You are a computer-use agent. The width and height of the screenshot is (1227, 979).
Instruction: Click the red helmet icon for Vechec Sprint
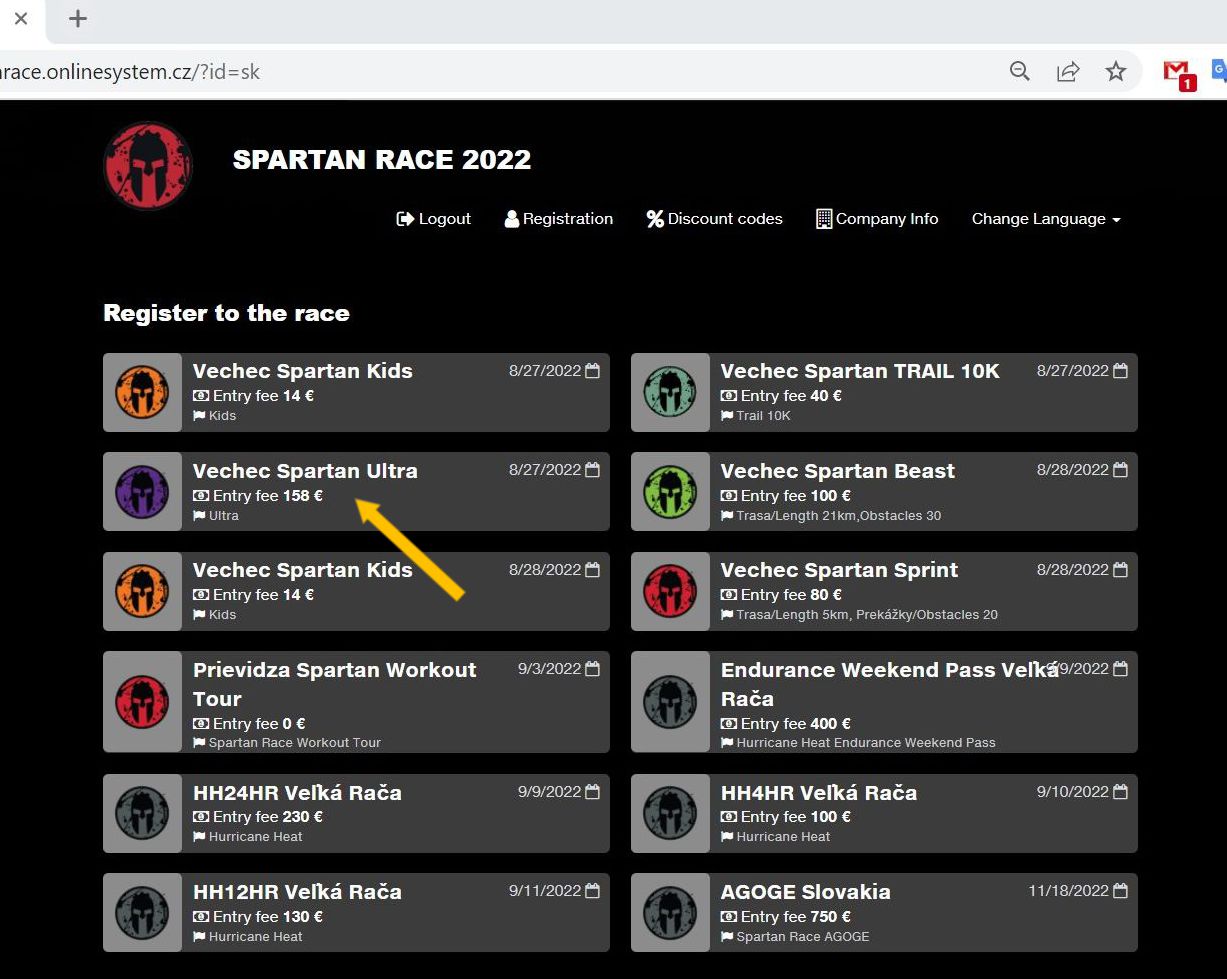(x=670, y=591)
